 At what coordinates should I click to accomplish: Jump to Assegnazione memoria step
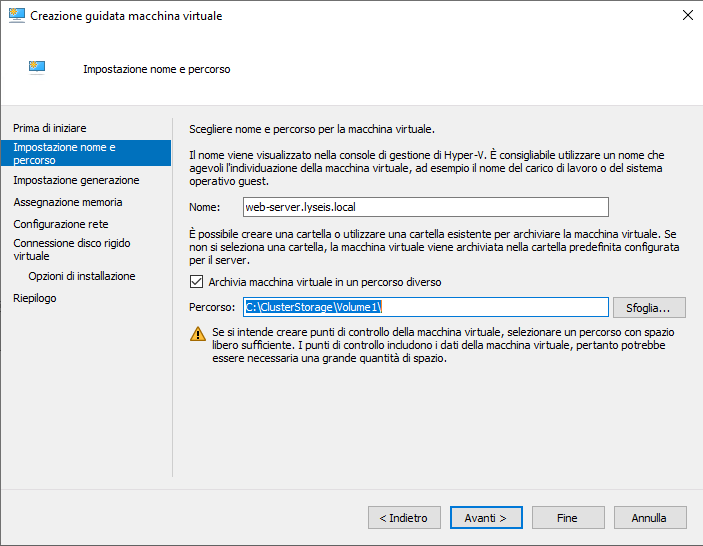(x=68, y=202)
